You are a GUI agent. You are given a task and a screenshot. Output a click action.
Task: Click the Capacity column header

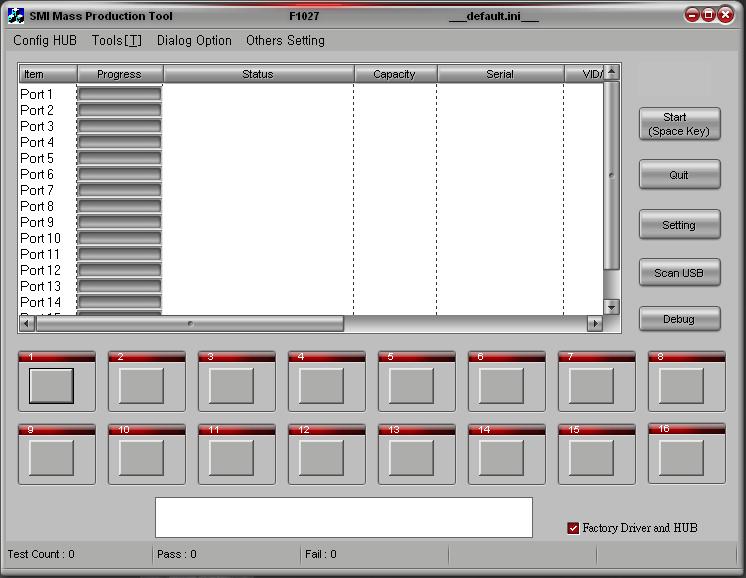[395, 74]
